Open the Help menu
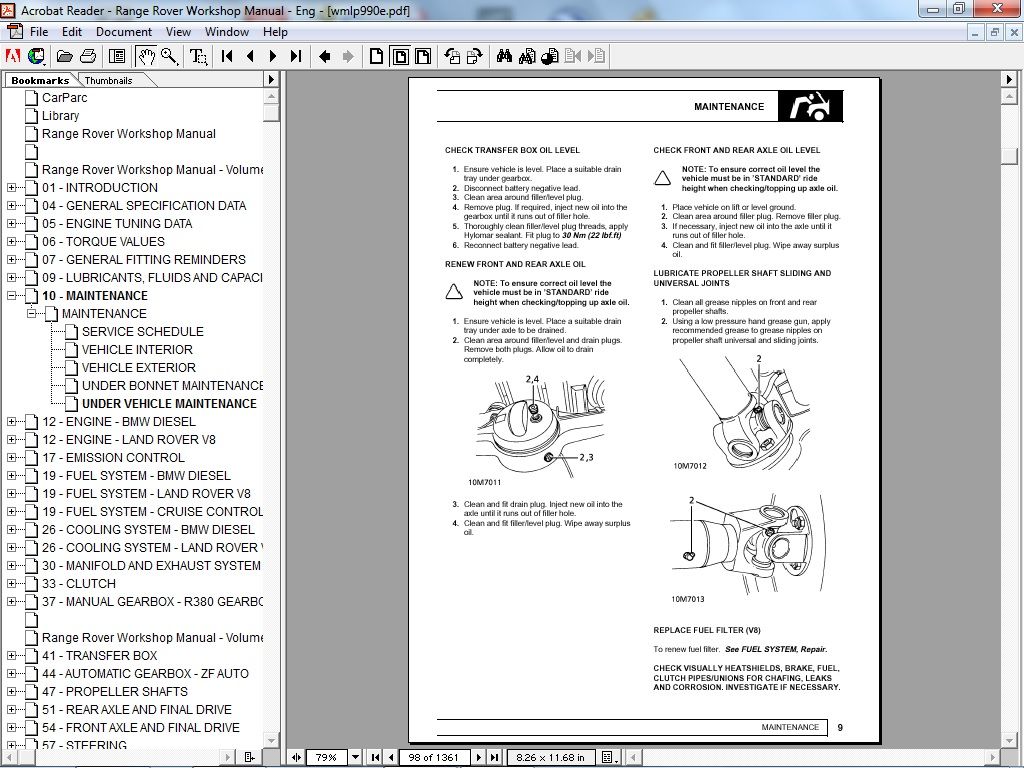The width and height of the screenshot is (1024, 768). [275, 31]
